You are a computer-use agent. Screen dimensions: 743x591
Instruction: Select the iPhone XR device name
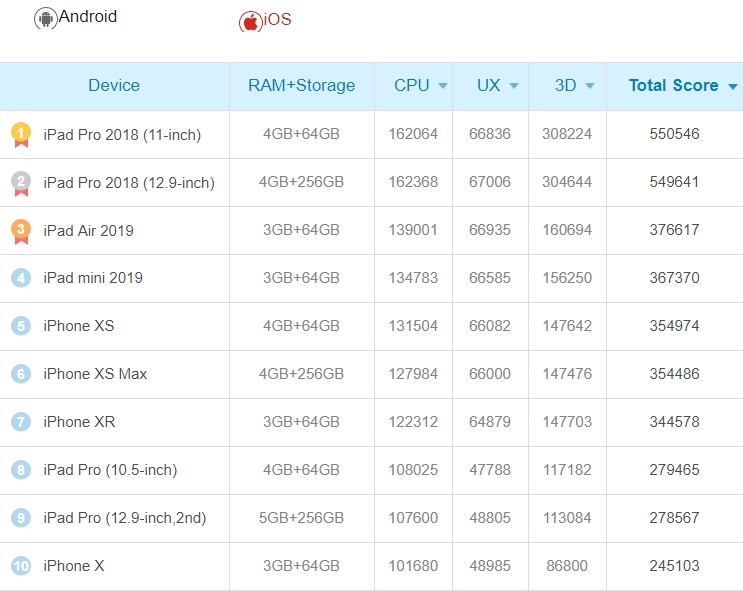pos(79,422)
